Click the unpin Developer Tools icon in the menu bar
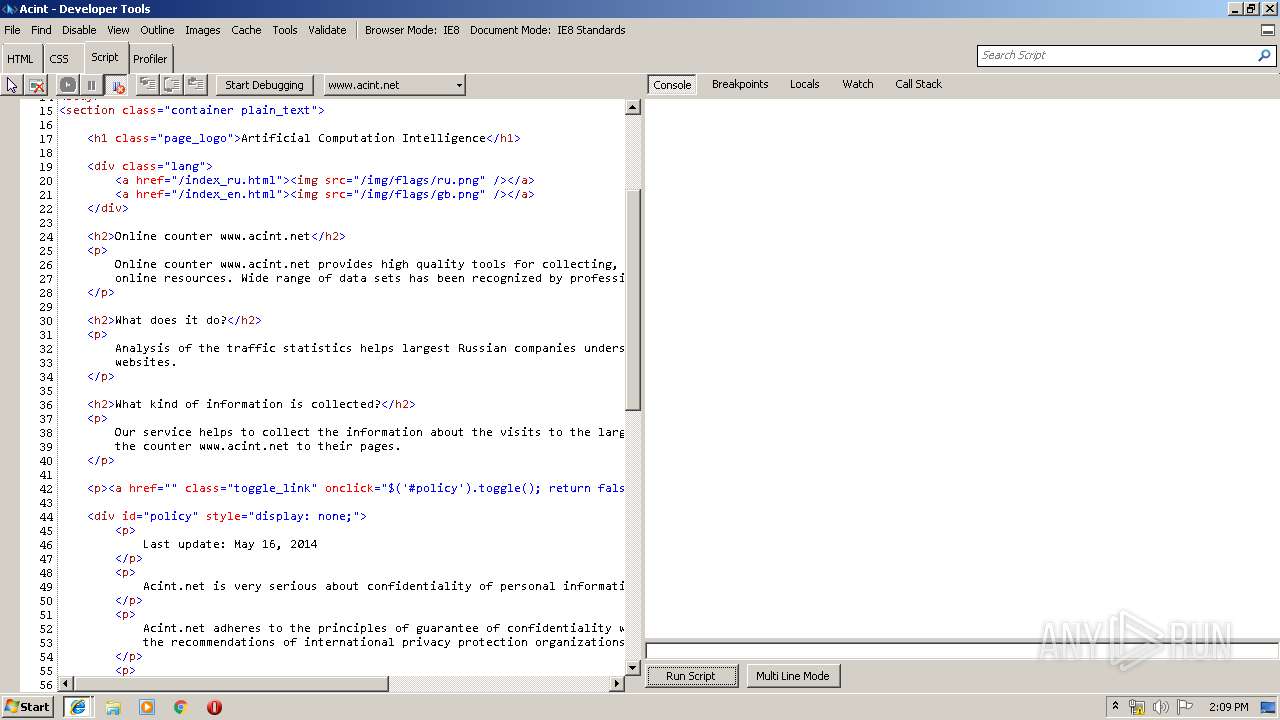The image size is (1280, 720). tap(1267, 30)
